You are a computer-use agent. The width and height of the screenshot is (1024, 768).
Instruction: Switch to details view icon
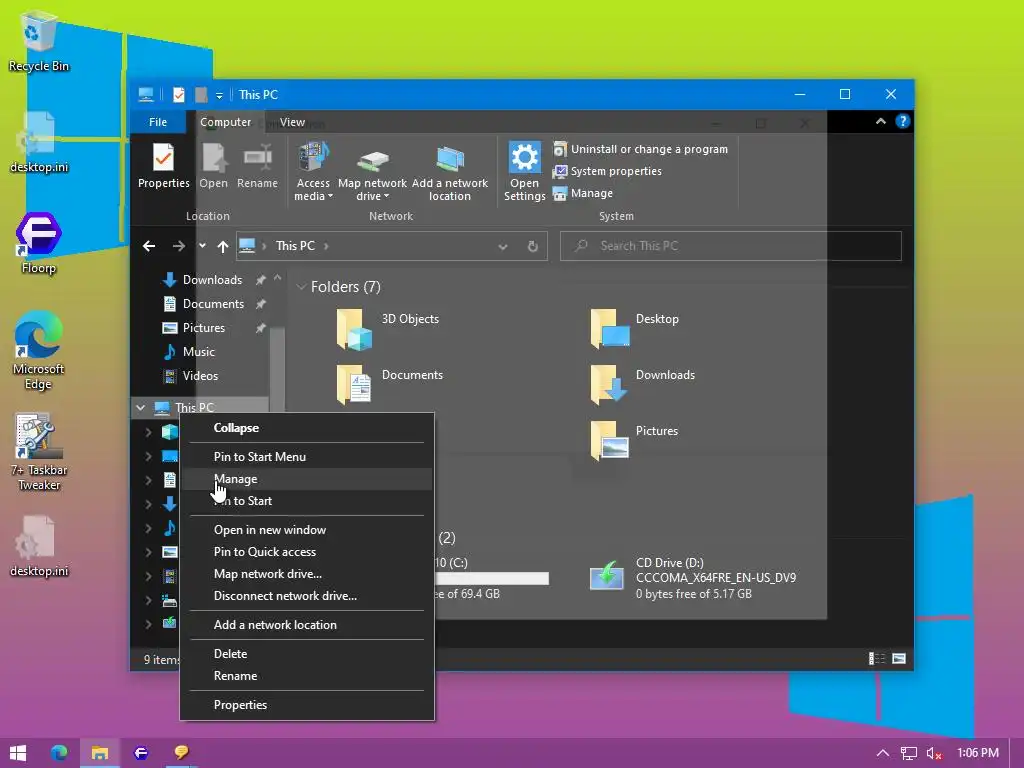point(876,658)
